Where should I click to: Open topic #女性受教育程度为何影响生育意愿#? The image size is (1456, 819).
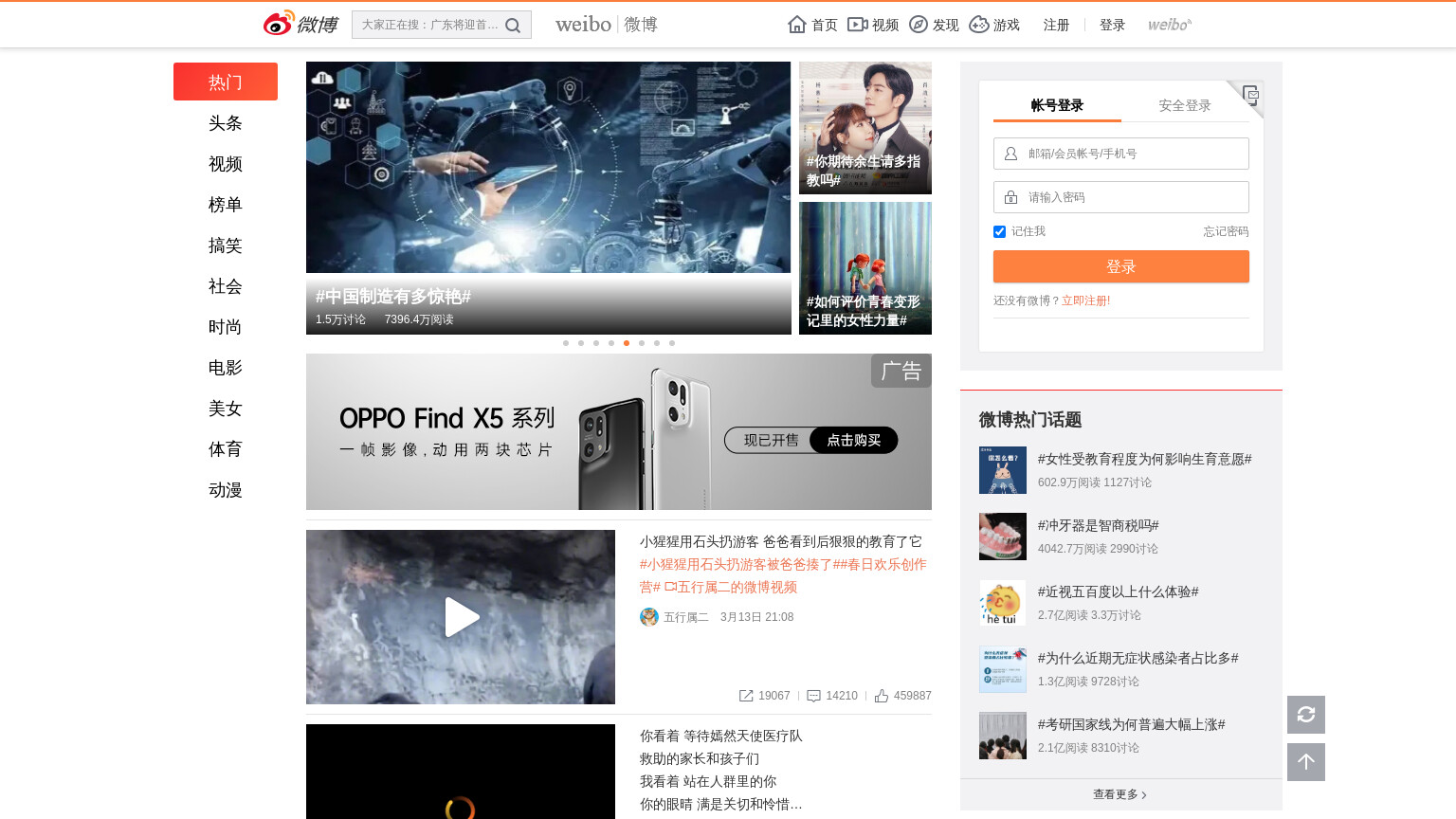1144,459
